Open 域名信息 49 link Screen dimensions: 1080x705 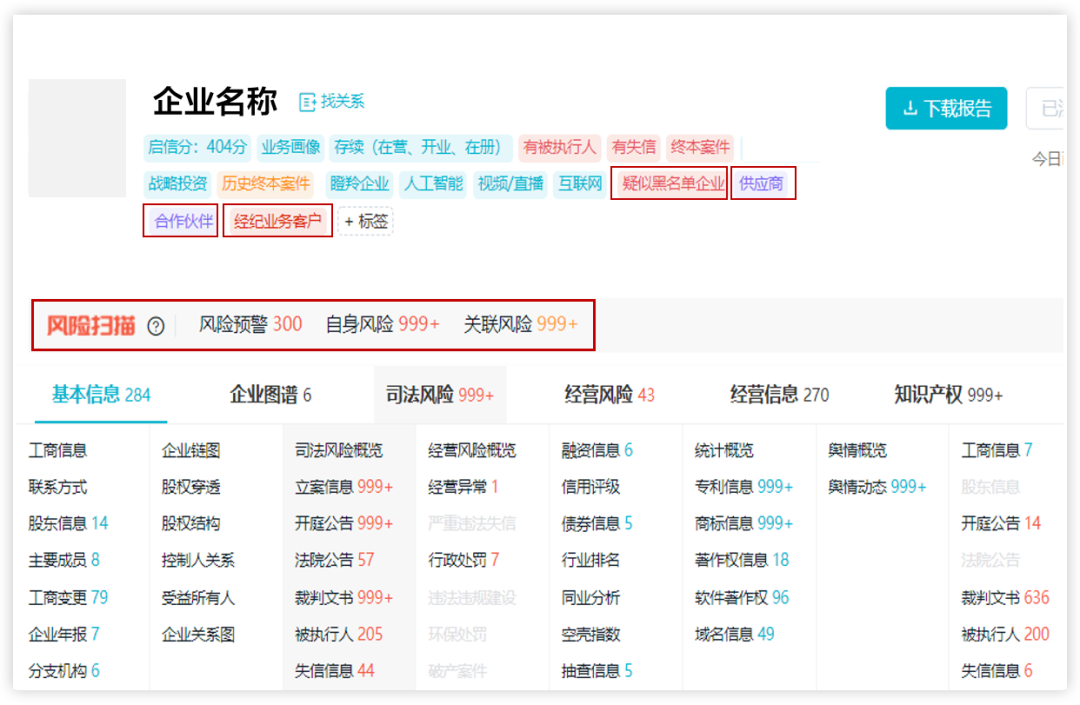pyautogui.click(x=734, y=633)
